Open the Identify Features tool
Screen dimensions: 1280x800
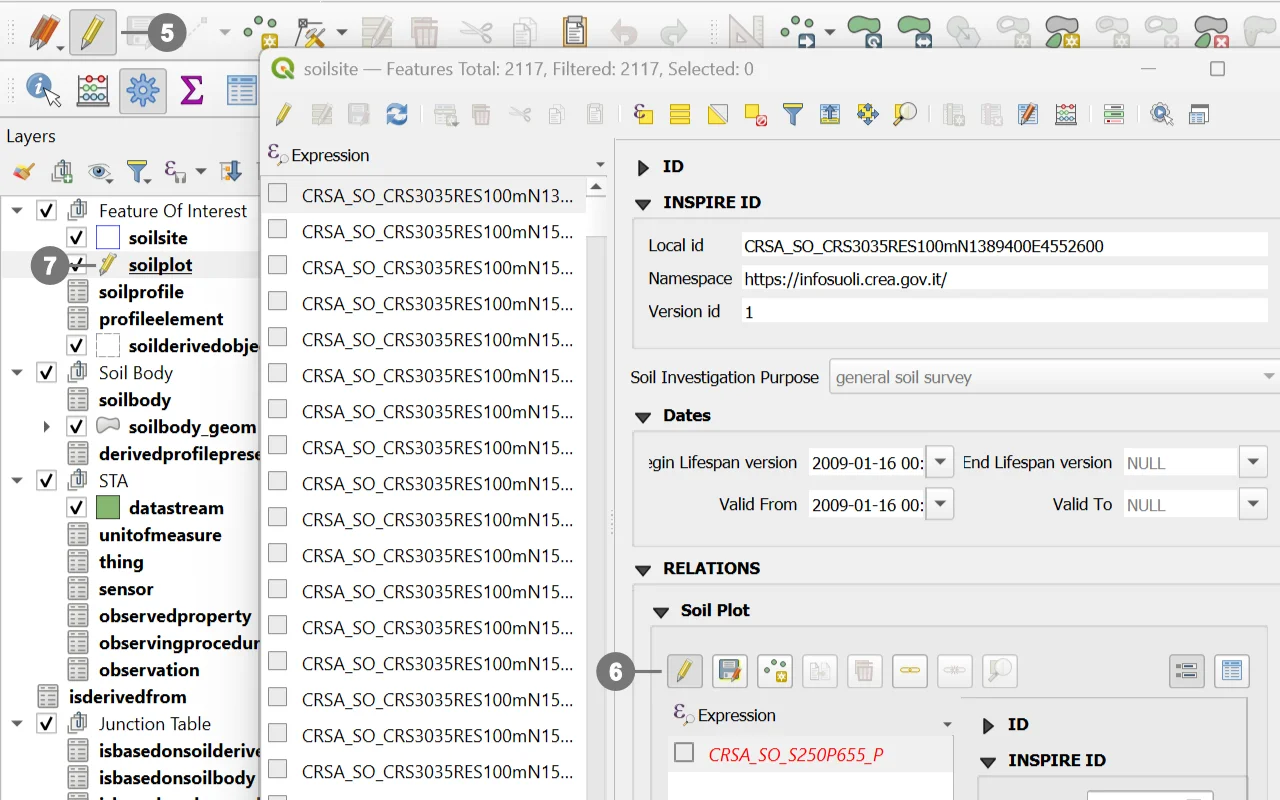(x=42, y=90)
